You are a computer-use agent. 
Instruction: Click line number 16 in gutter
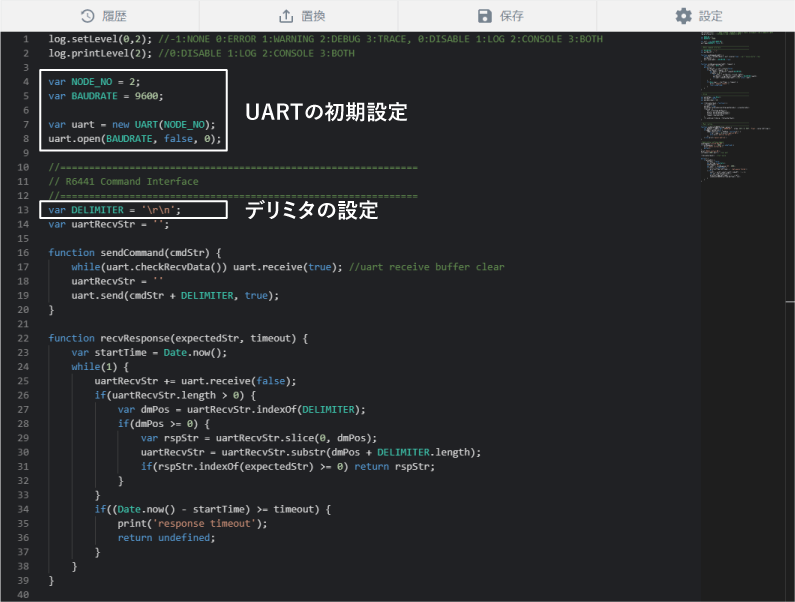click(23, 253)
